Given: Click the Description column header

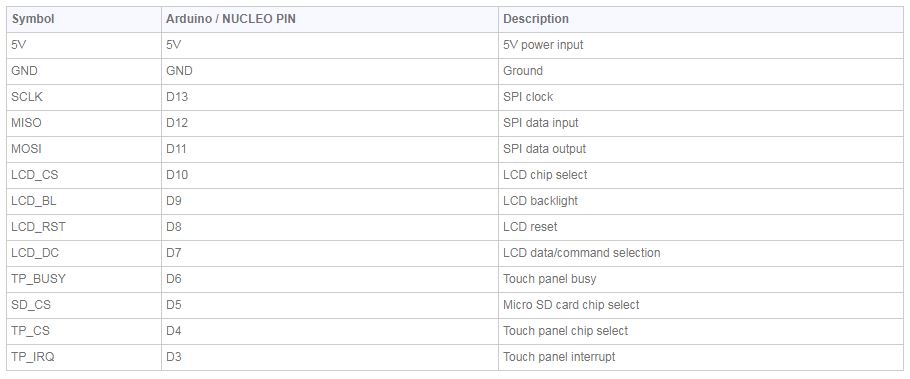Looking at the screenshot, I should point(700,19).
